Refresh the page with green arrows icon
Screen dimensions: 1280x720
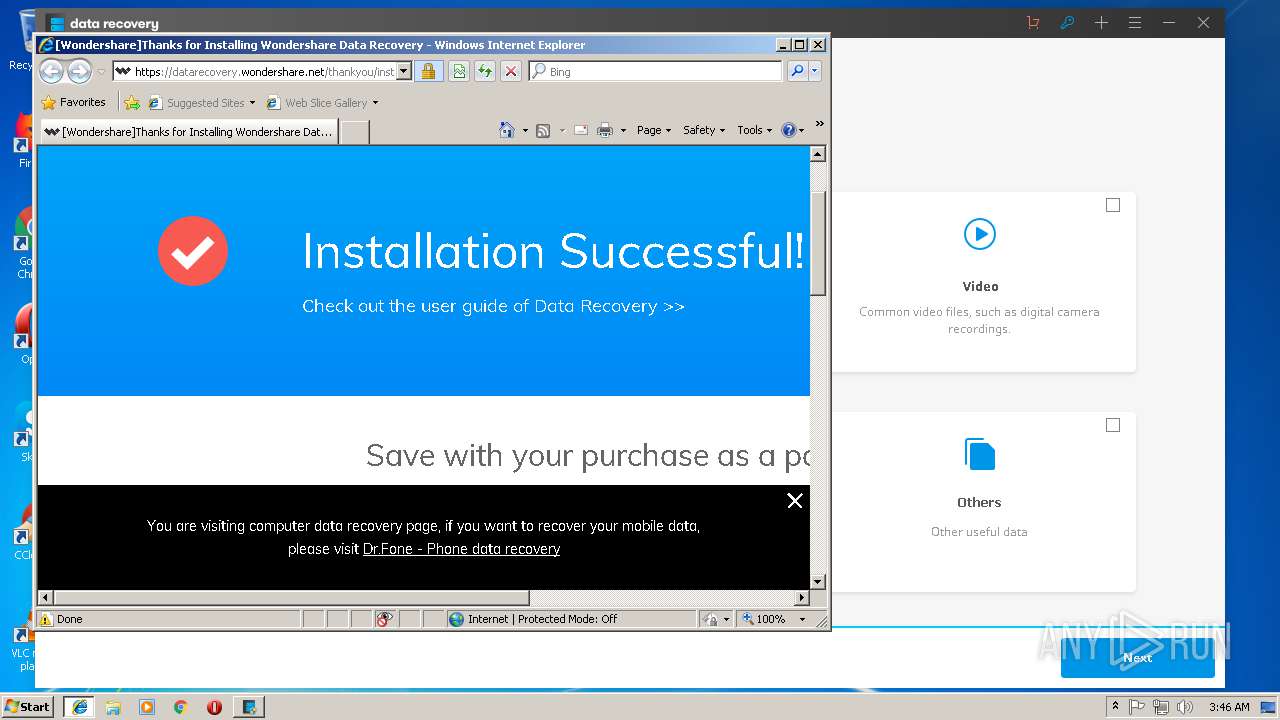485,71
